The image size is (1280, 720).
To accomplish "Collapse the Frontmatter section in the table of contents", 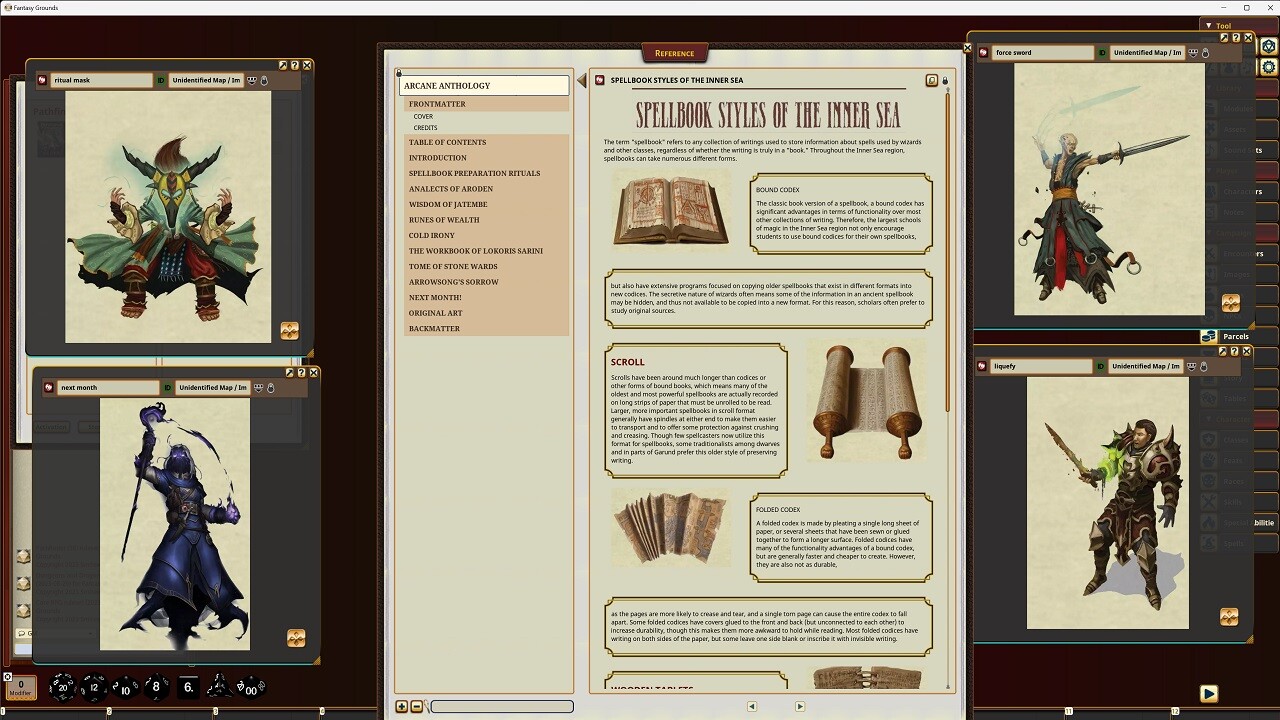I will (x=438, y=103).
